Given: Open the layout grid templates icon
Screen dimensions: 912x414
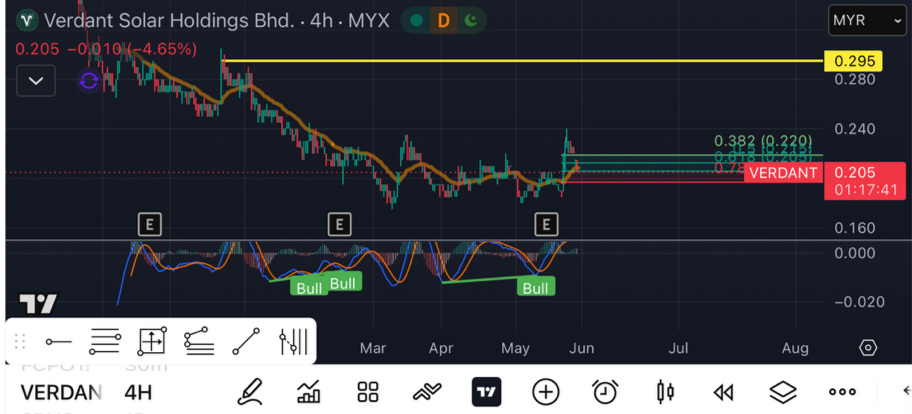Looking at the screenshot, I should tap(368, 392).
